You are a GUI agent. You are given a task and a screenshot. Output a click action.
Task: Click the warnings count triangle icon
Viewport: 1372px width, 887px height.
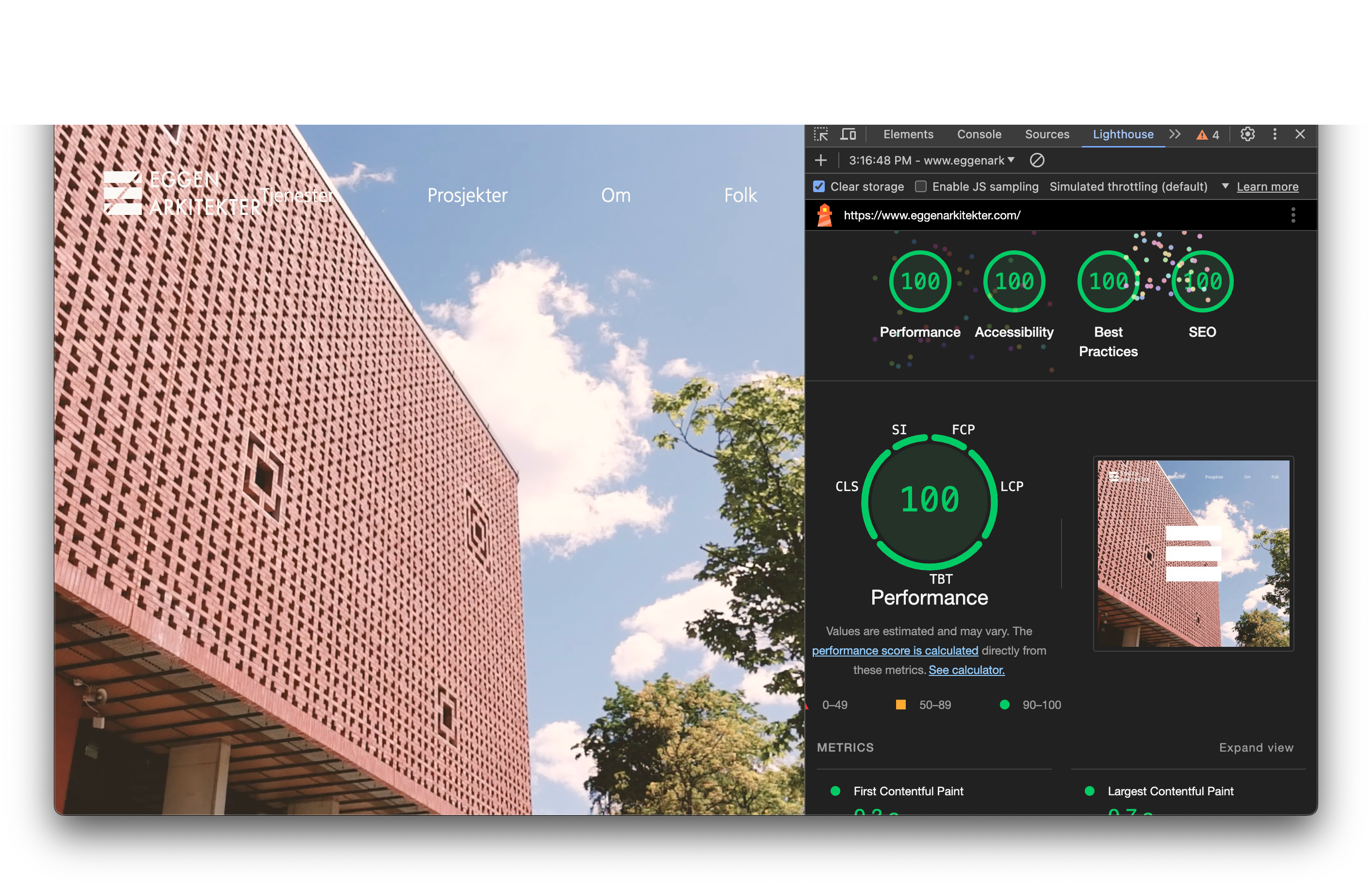point(1201,135)
